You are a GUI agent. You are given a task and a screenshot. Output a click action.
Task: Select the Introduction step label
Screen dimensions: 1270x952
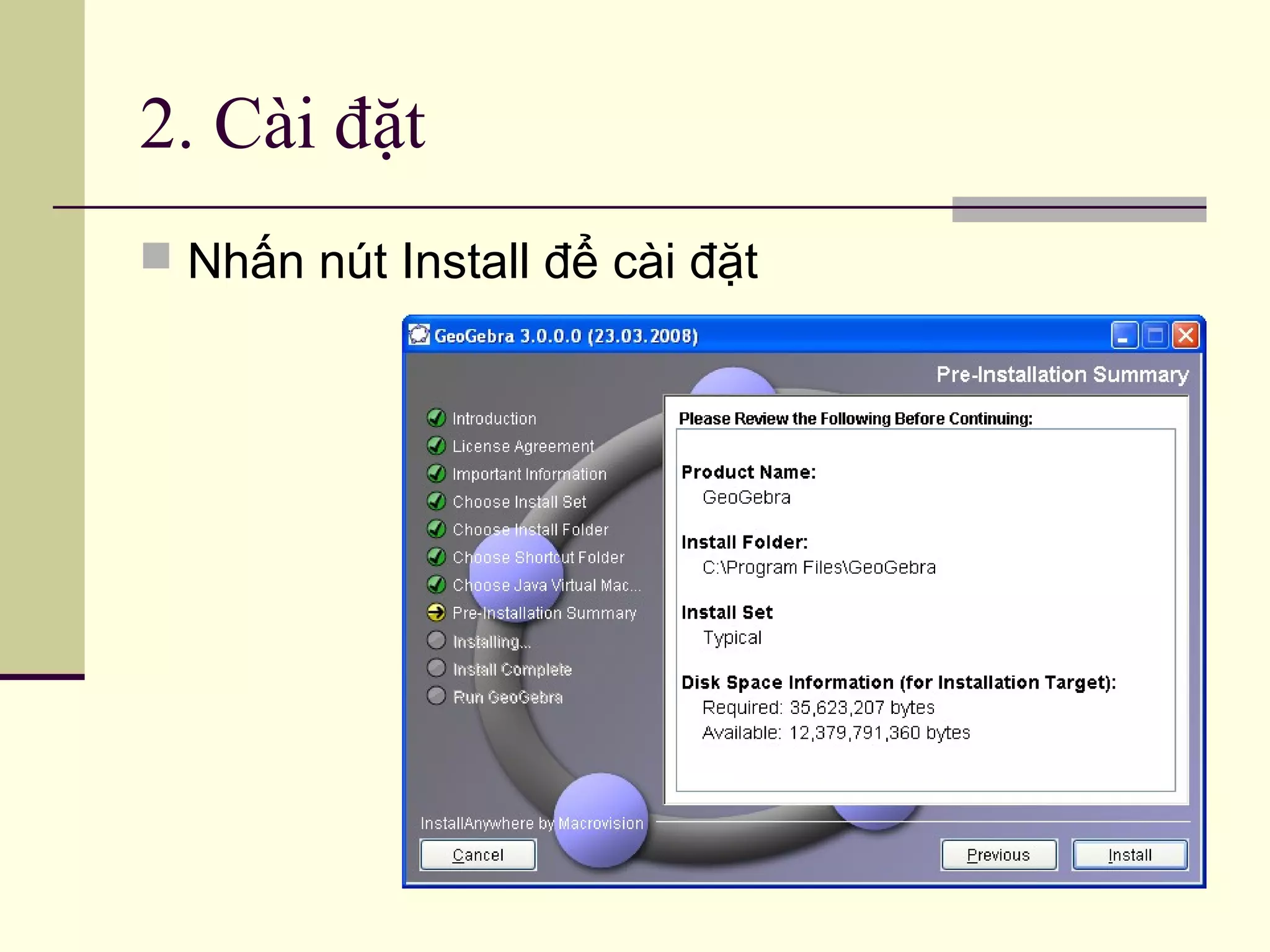pos(494,418)
